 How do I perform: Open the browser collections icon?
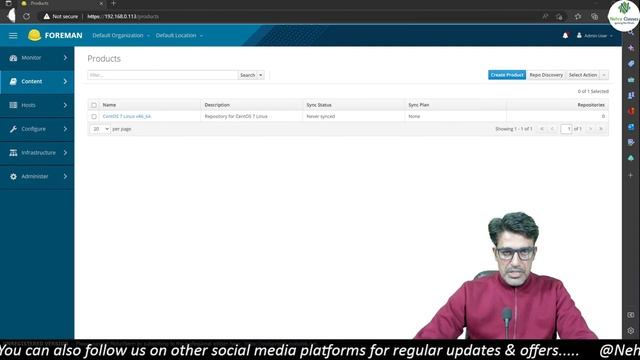(595, 16)
